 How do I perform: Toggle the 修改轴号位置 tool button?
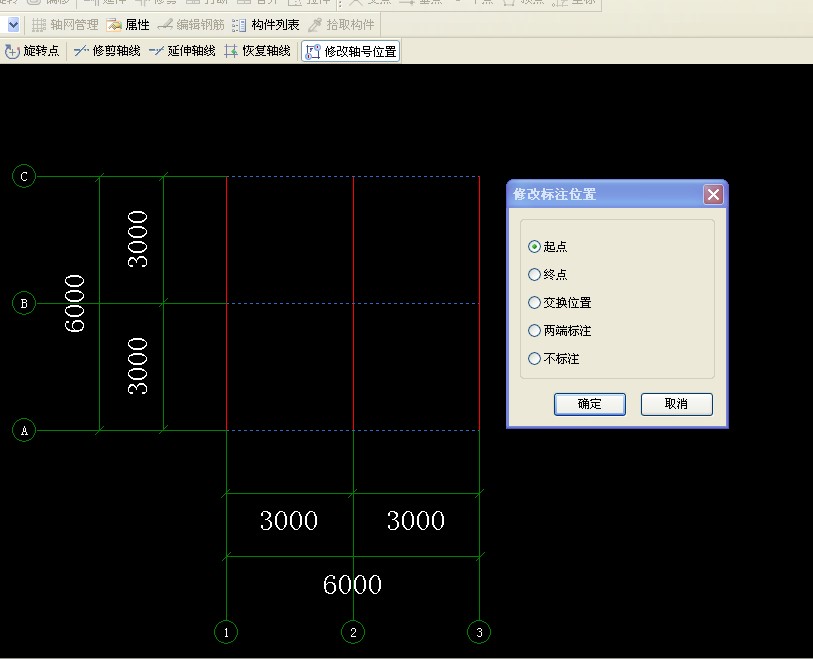pyautogui.click(x=351, y=51)
